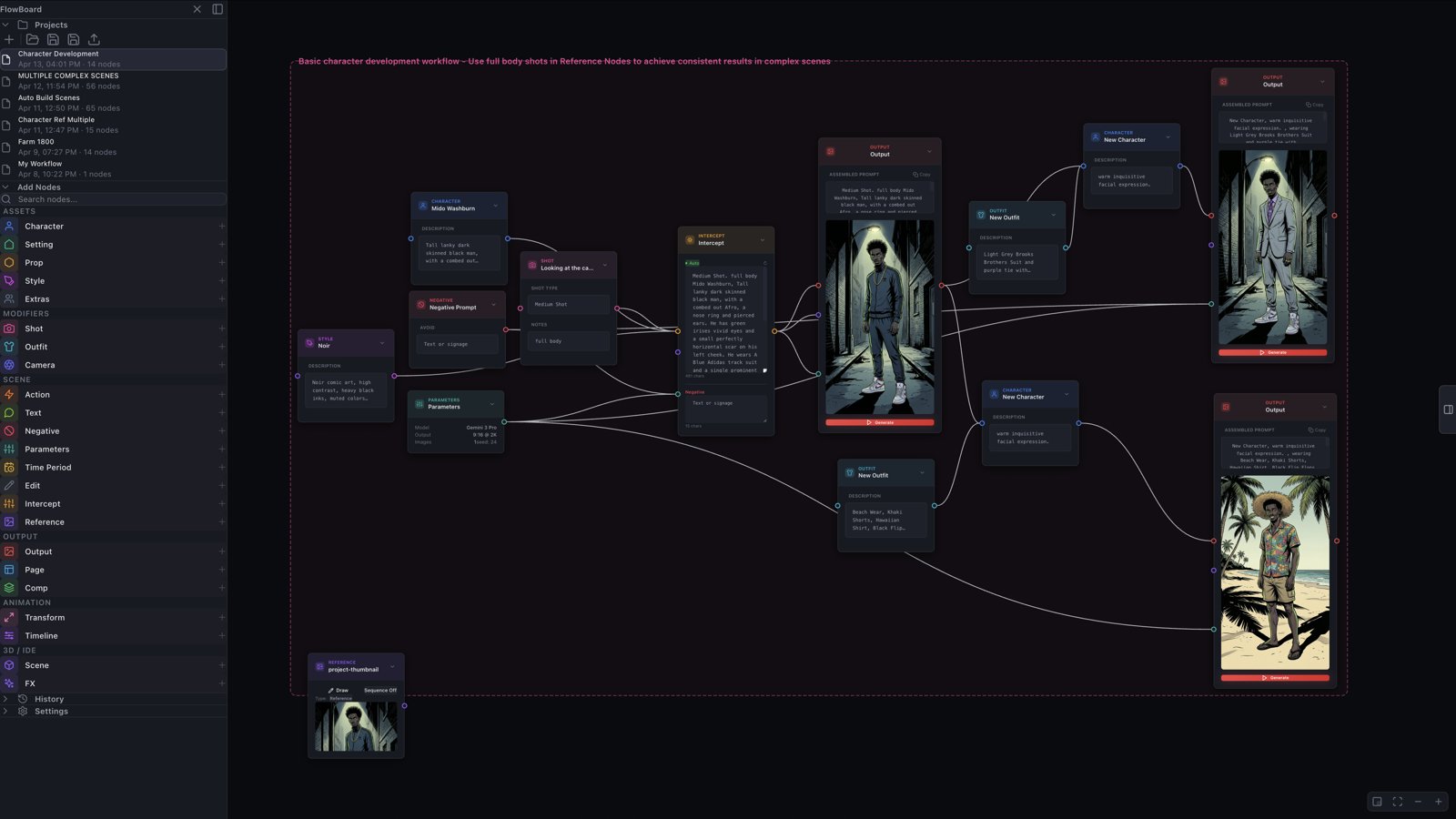This screenshot has width=1456, height=819.
Task: Expand the Settings section
Action: click(x=5, y=712)
